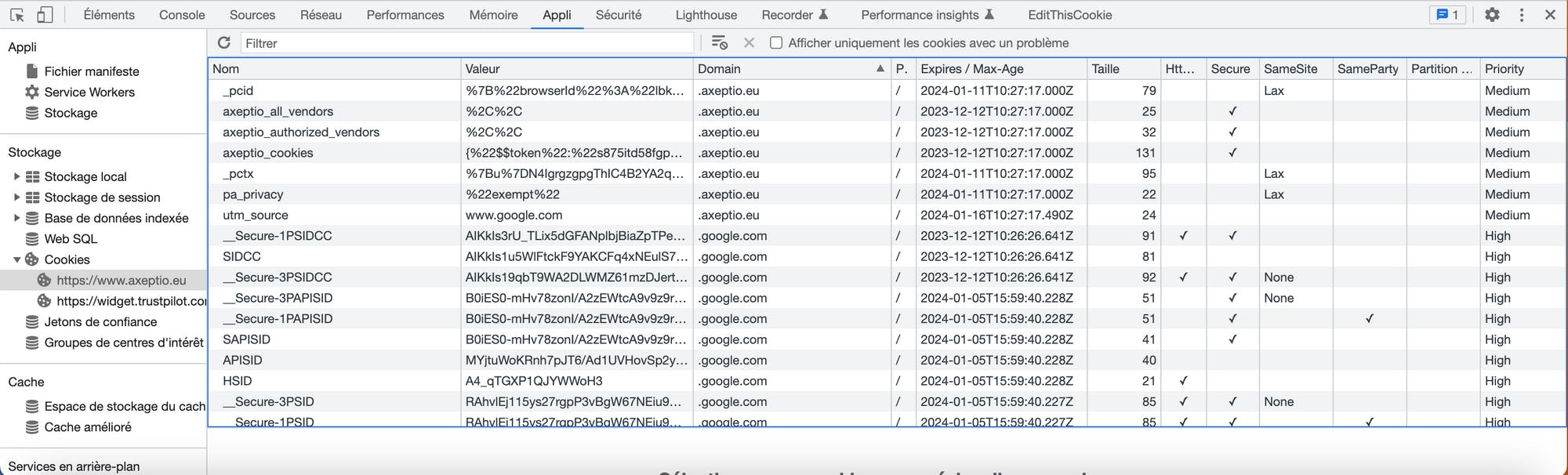Viewport: 1568px width, 475px height.
Task: Sort cookies by Secure column
Action: pyautogui.click(x=1232, y=69)
